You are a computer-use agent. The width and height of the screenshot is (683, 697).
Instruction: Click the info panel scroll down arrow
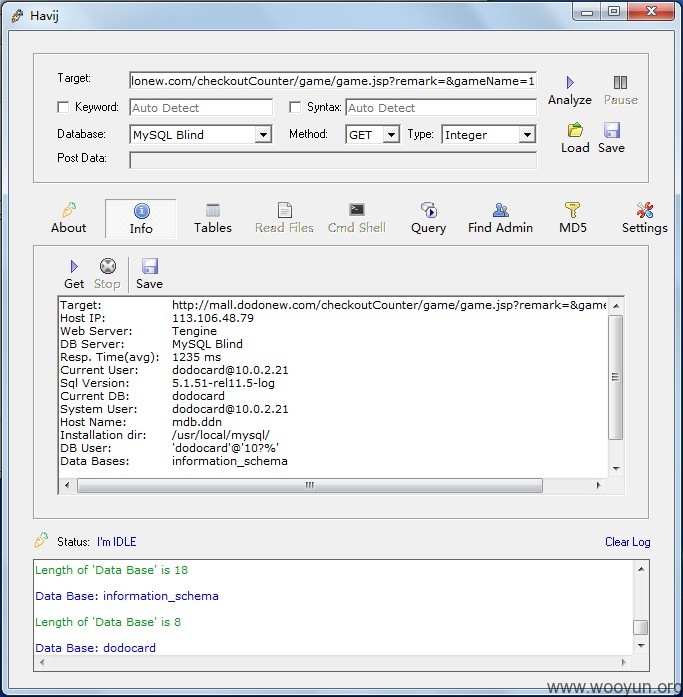click(616, 468)
